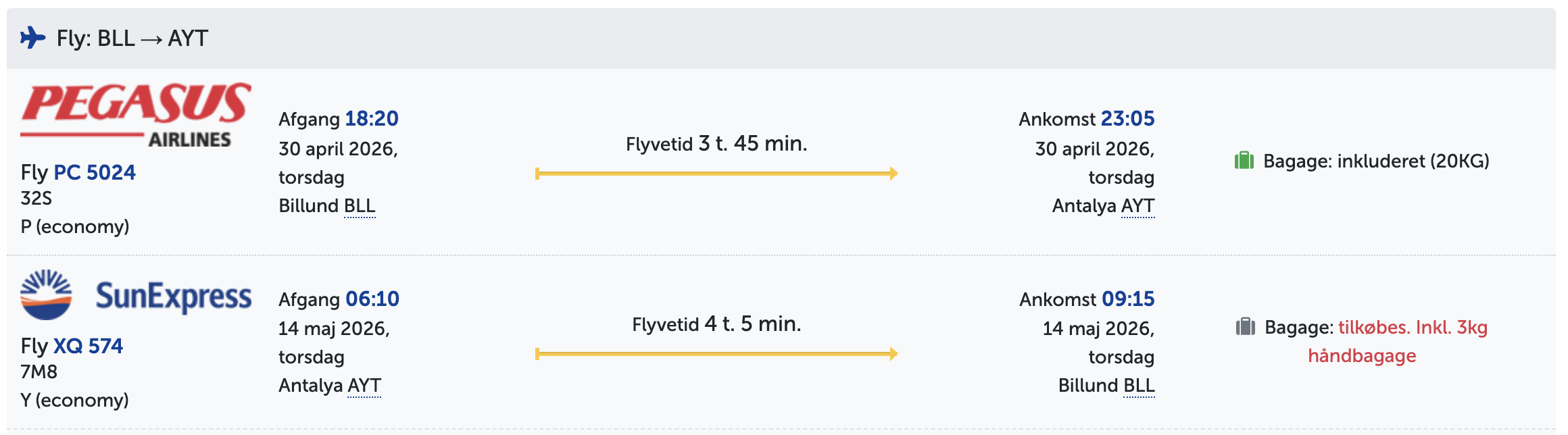The image size is (1568, 435).
Task: Click the AYT code under the 23:05 arrival
Action: (x=1137, y=205)
